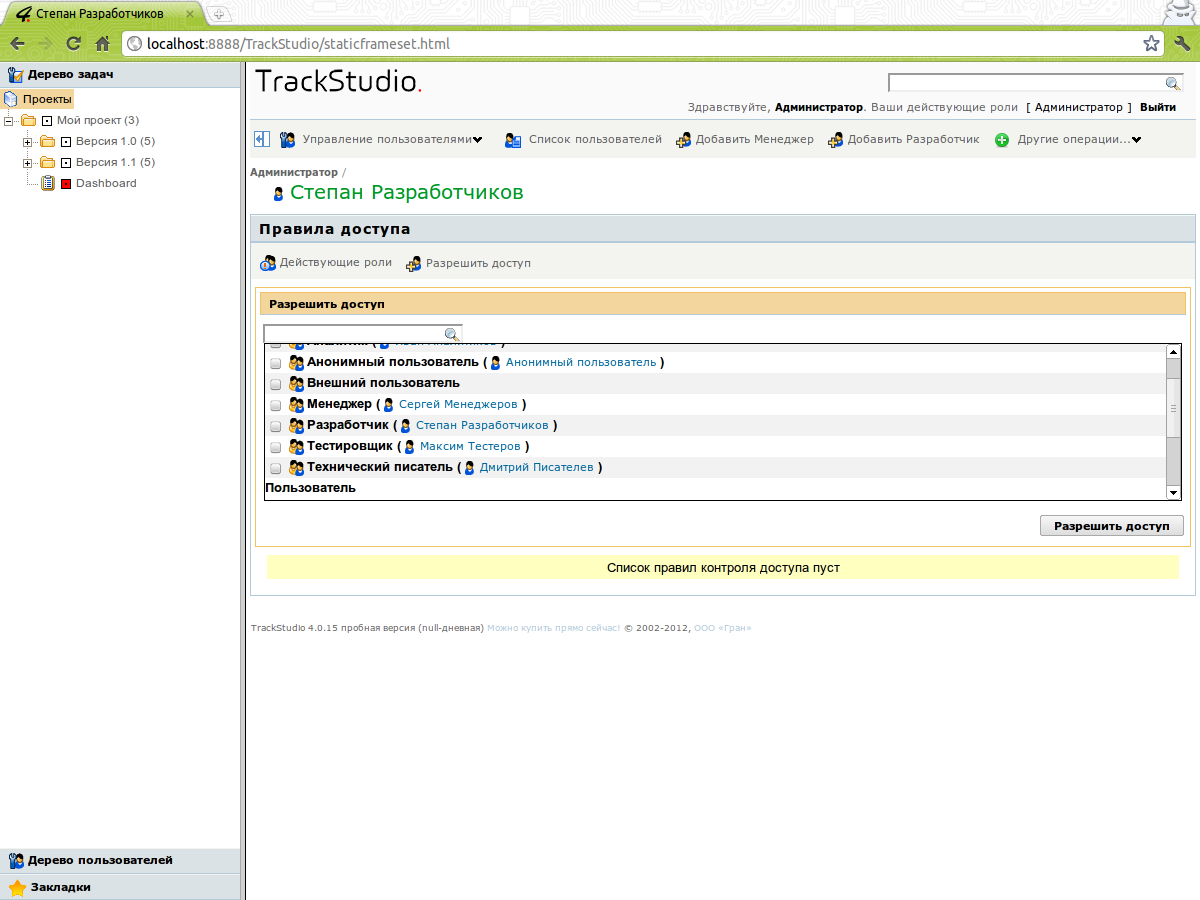
Task: Open the blue Степан Разработчиков link in the role list
Action: [482, 425]
